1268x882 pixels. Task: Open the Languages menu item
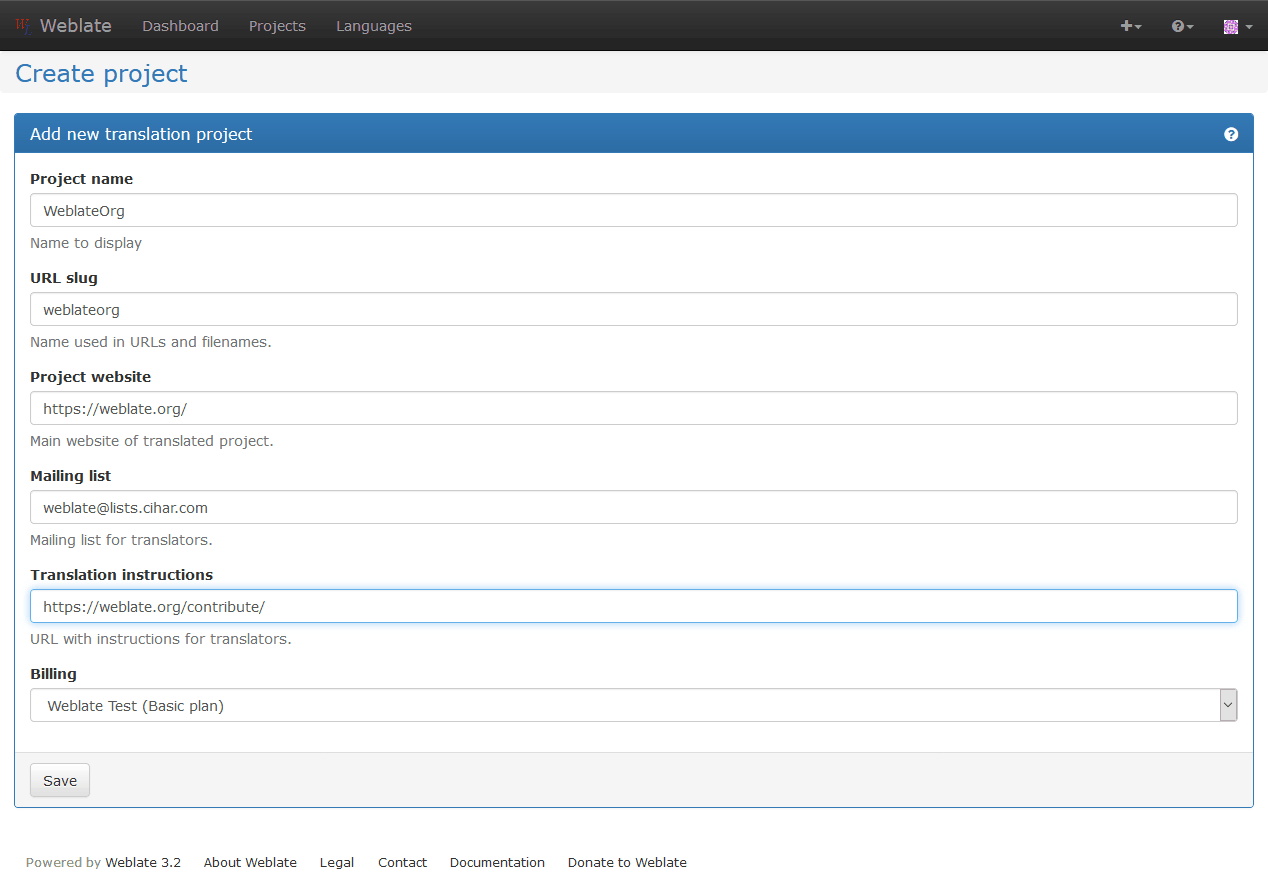(374, 26)
